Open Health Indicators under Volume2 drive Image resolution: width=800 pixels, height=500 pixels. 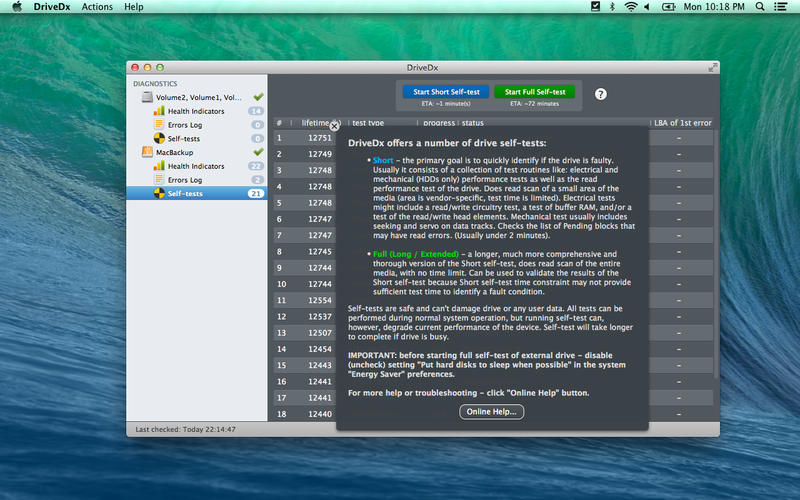[196, 111]
